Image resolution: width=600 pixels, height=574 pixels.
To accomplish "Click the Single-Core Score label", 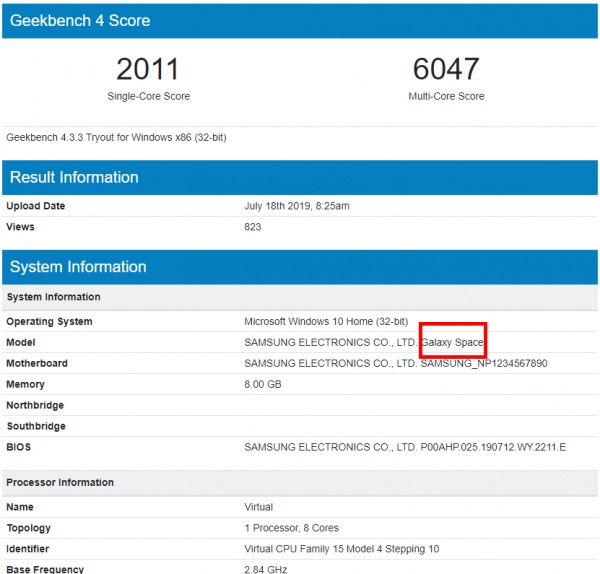I will pyautogui.click(x=148, y=96).
